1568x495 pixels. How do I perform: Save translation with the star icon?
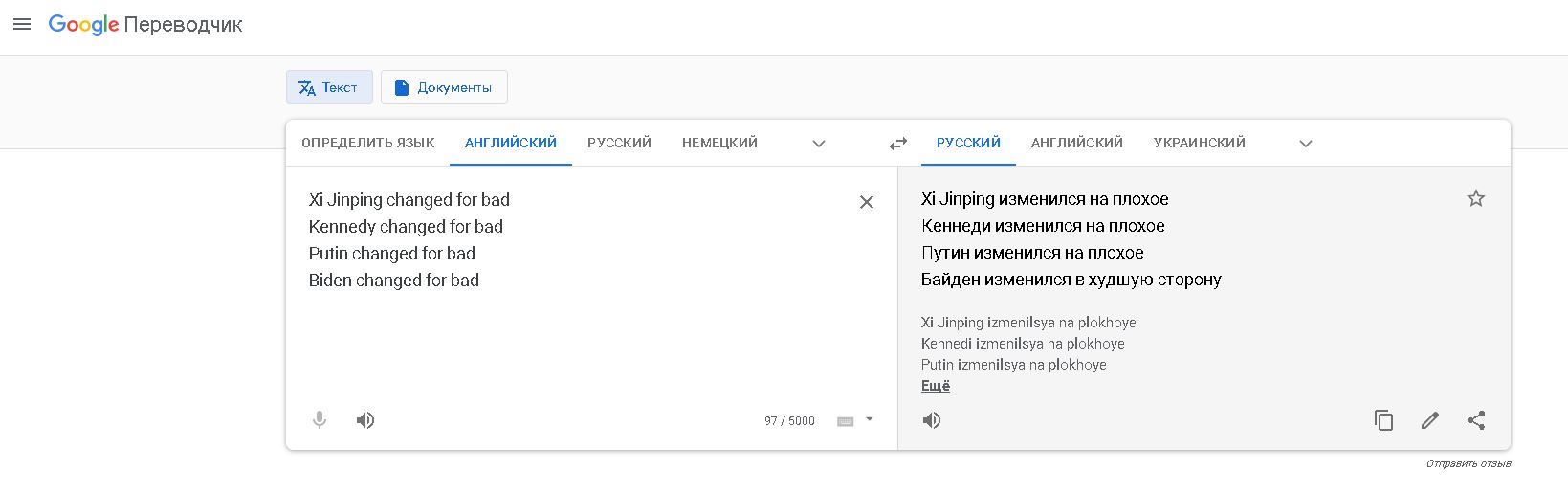[1475, 198]
